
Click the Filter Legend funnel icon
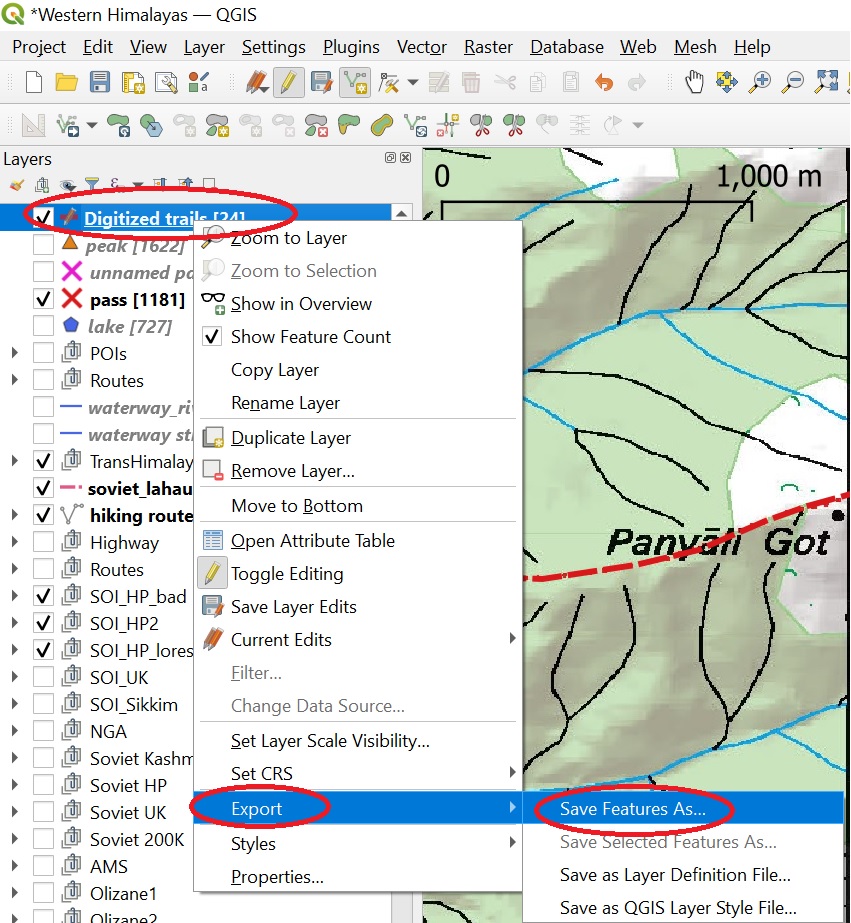[92, 184]
